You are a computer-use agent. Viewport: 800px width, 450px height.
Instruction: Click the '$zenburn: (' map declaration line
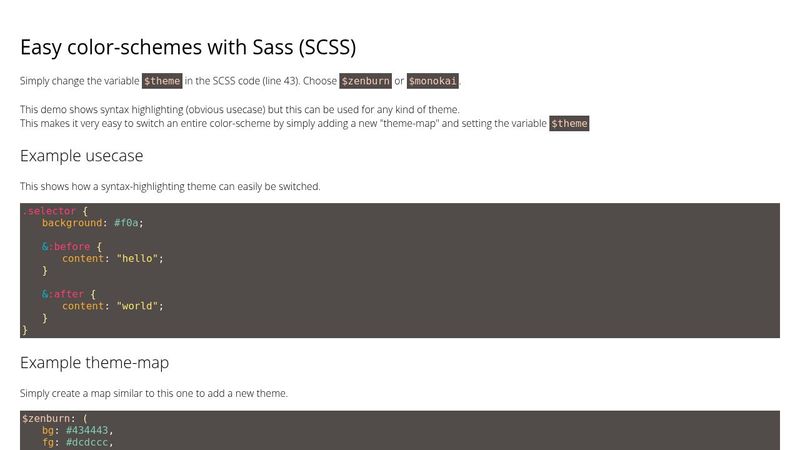(55, 418)
